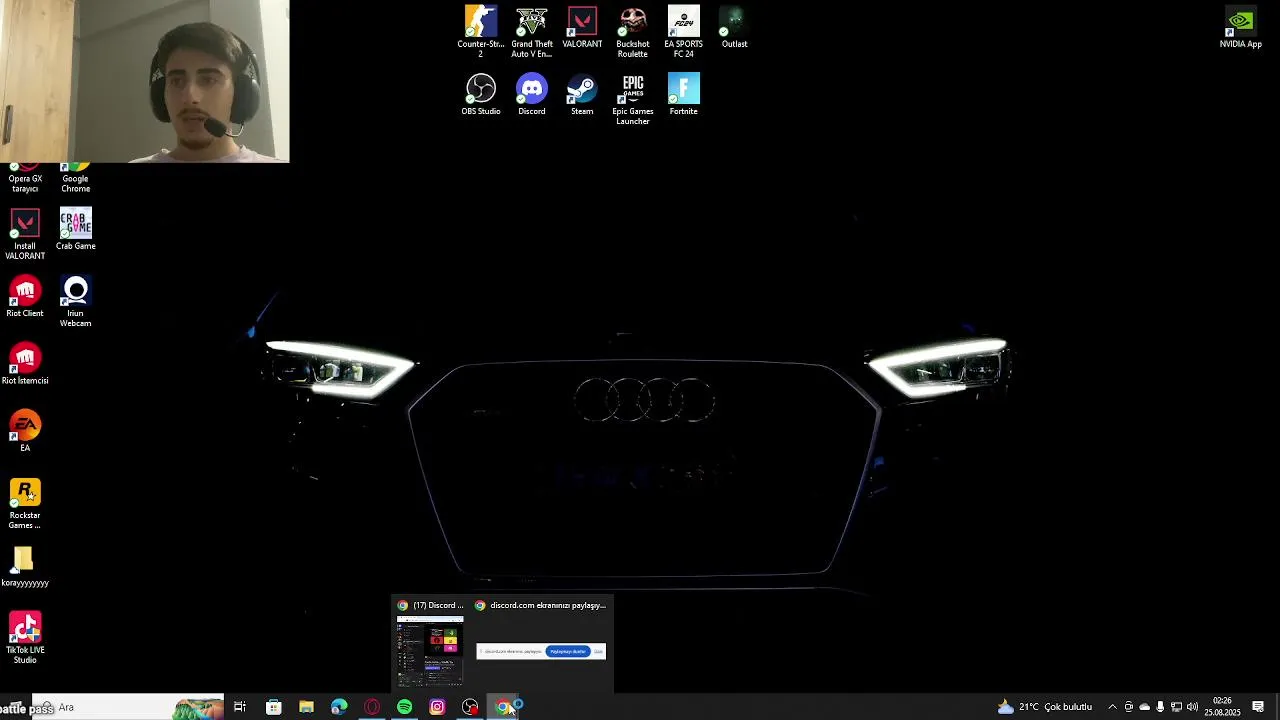
Task: Open the Outlast desktop icon
Action: 734,28
